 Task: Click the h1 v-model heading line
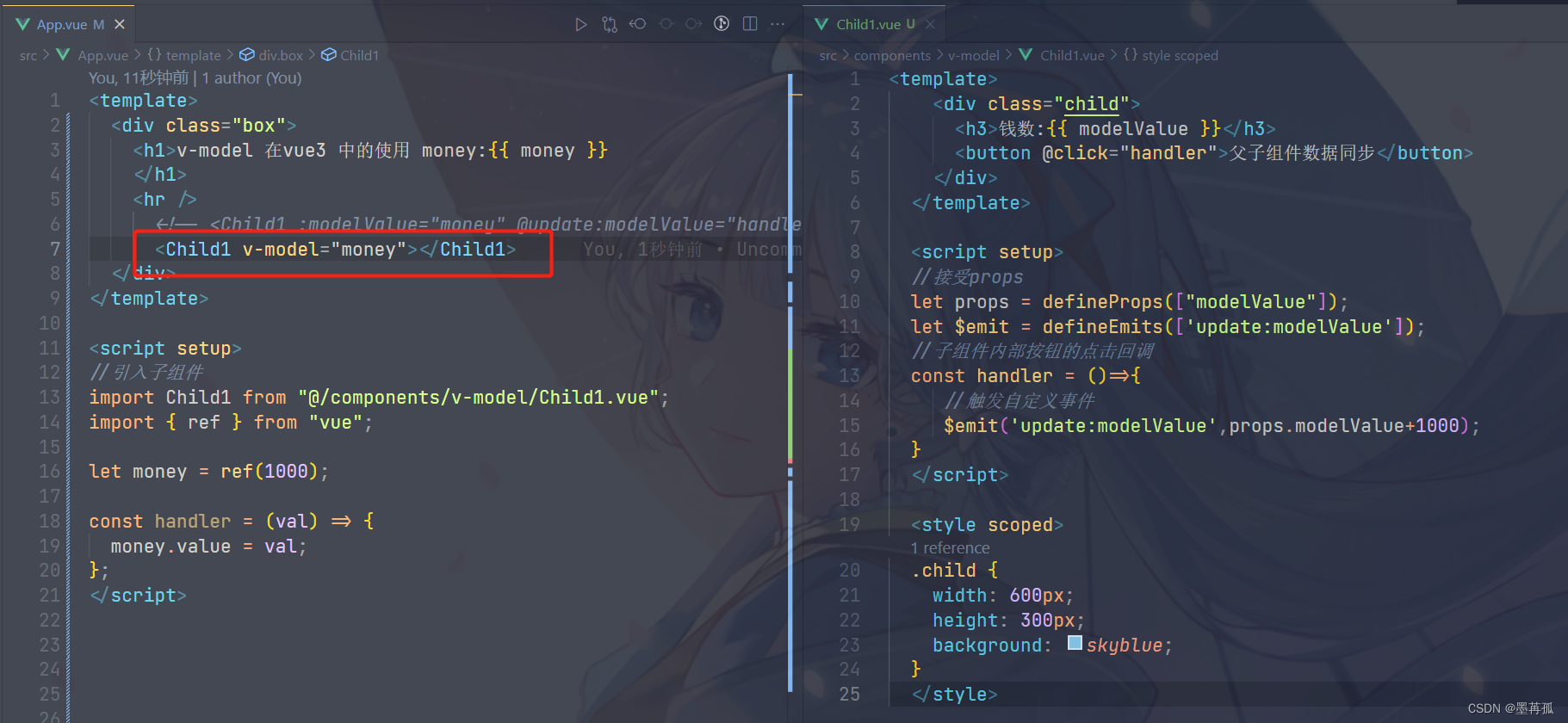pos(370,151)
